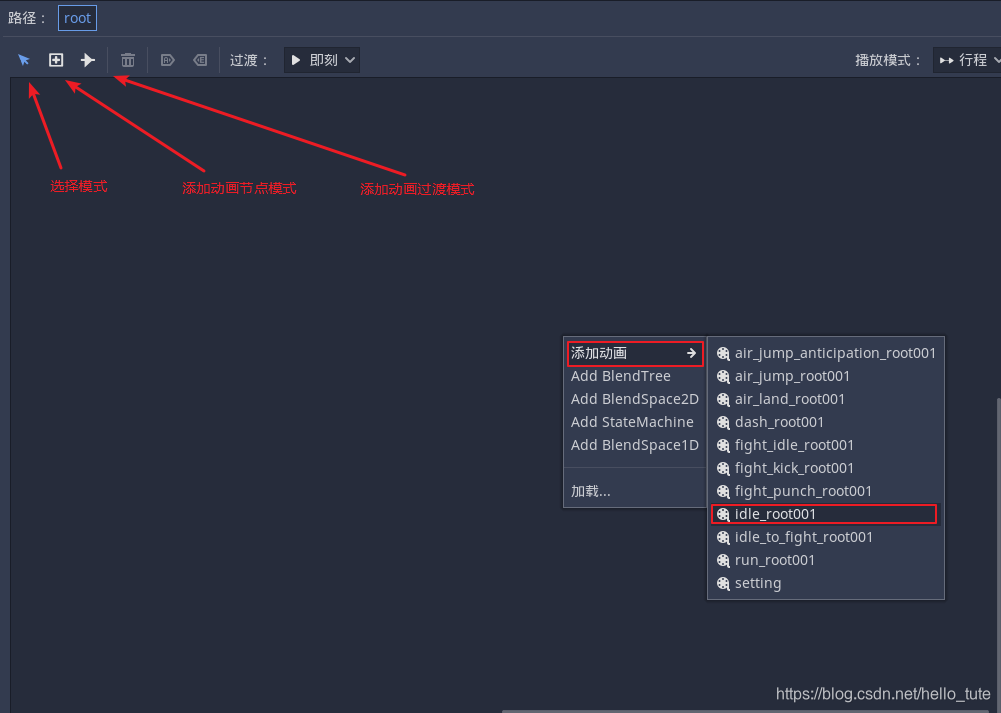
Task: Open the 即刻 transition dropdown
Action: tap(322, 60)
